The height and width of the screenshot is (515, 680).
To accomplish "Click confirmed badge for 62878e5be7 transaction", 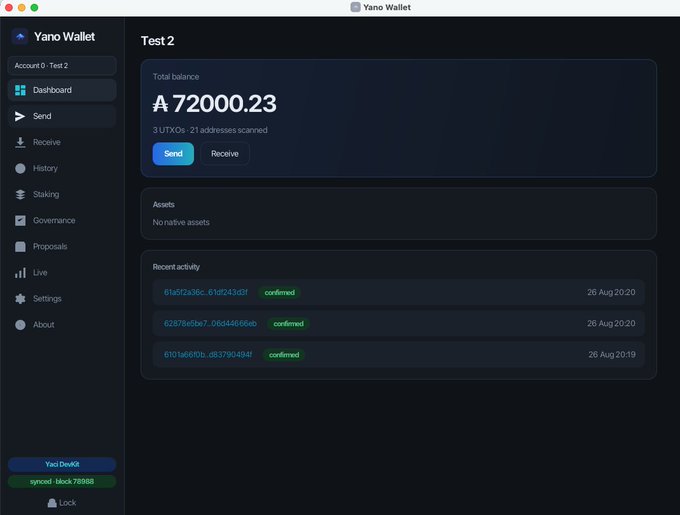I will tap(288, 324).
